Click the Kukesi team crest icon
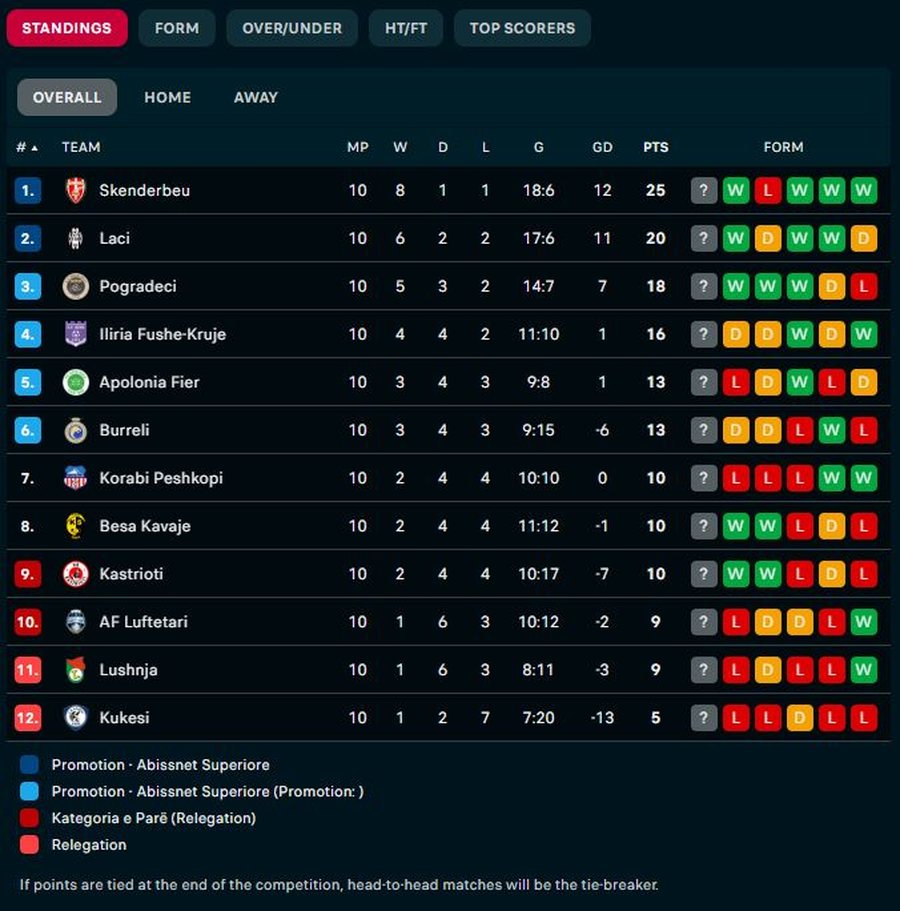 (x=75, y=718)
